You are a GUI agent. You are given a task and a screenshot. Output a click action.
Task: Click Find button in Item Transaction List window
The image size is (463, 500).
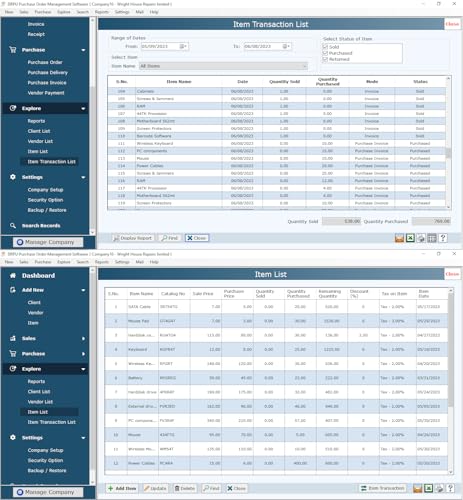tap(170, 238)
